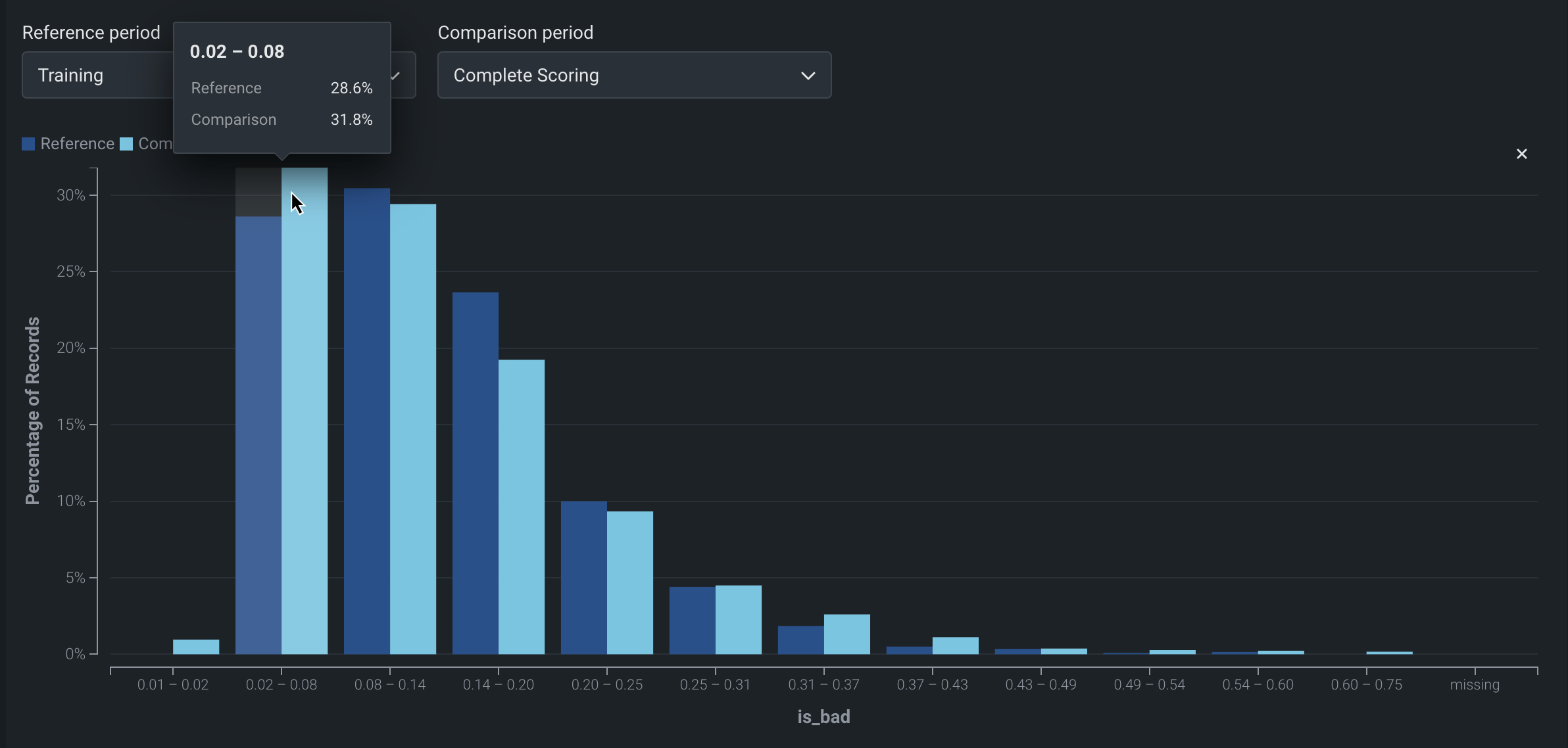Click the missing bin axis label

(x=1474, y=685)
